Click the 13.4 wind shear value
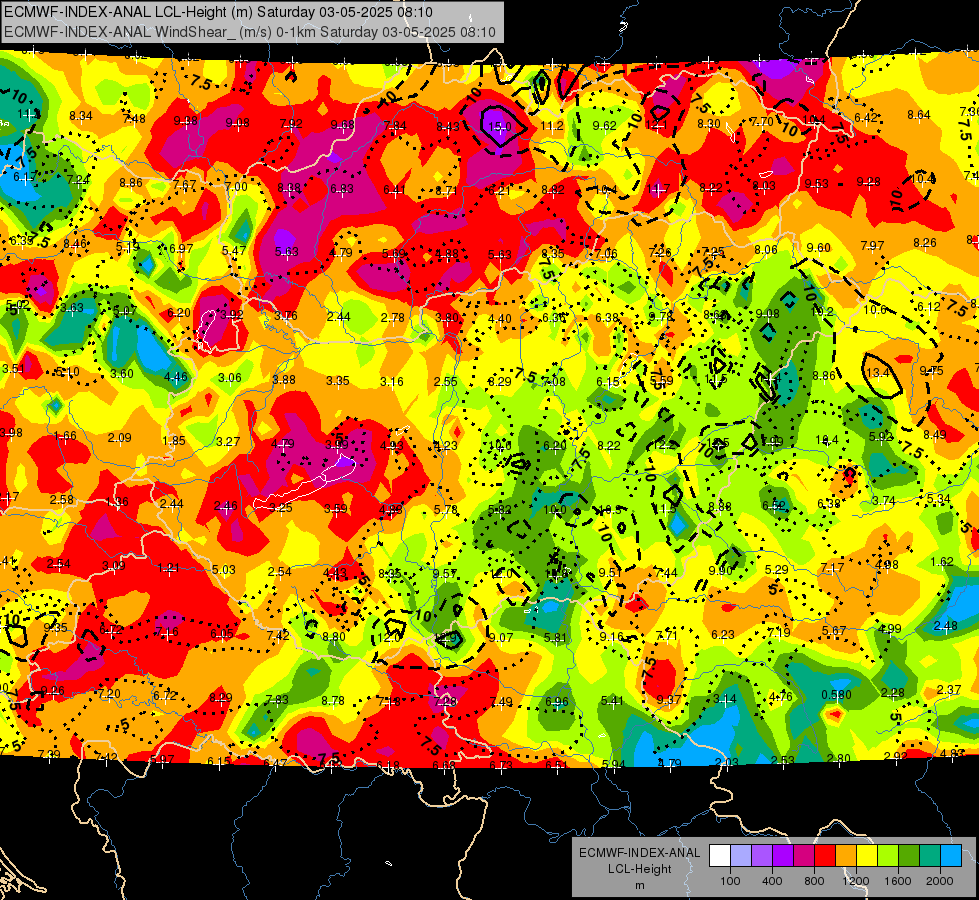This screenshot has height=900, width=979. coord(878,373)
